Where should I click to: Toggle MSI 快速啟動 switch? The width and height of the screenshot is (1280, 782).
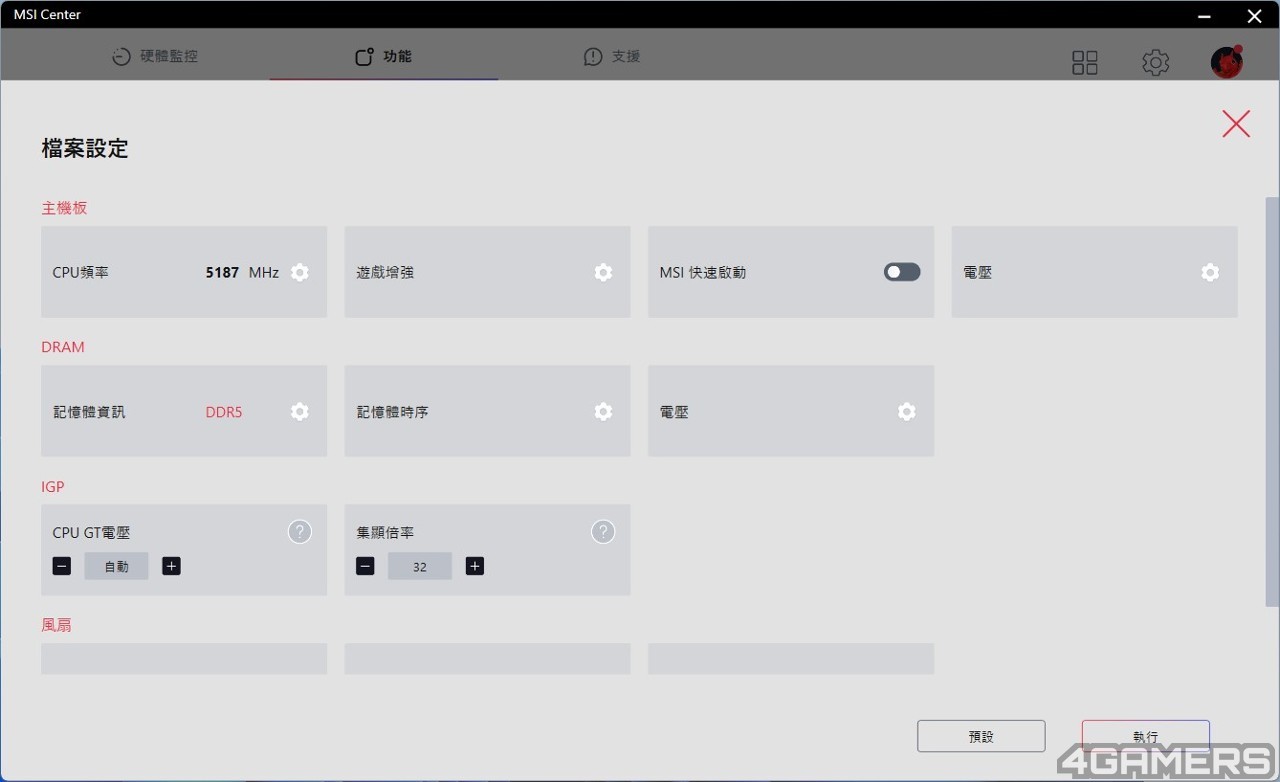[x=902, y=272]
